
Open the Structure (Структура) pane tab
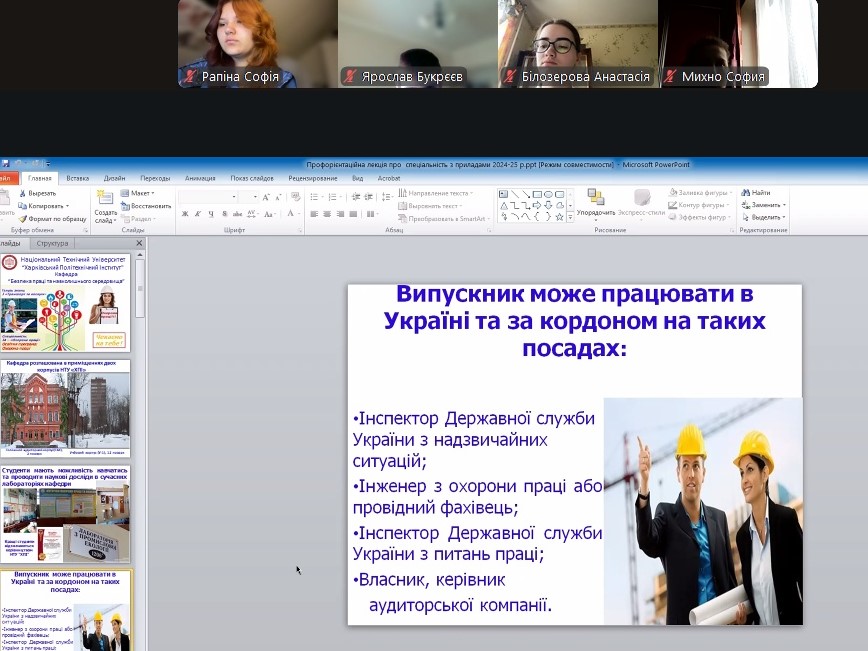click(52, 243)
